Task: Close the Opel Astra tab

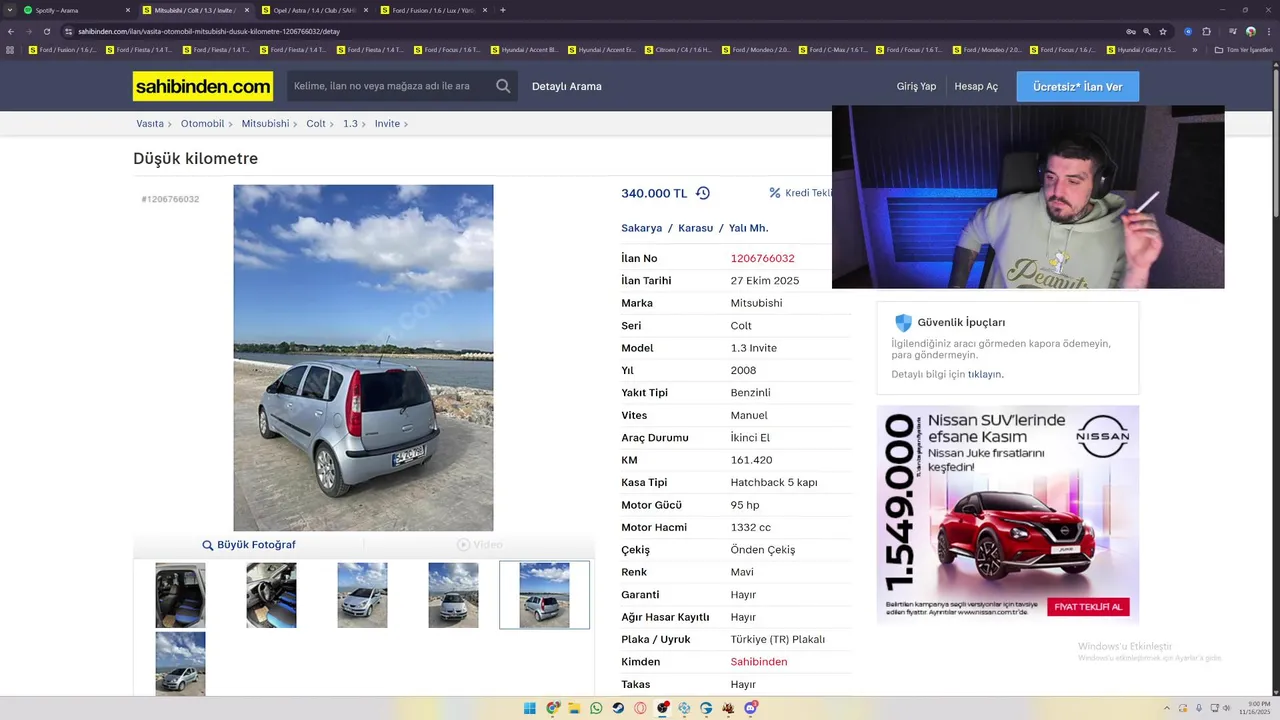Action: pos(365,10)
